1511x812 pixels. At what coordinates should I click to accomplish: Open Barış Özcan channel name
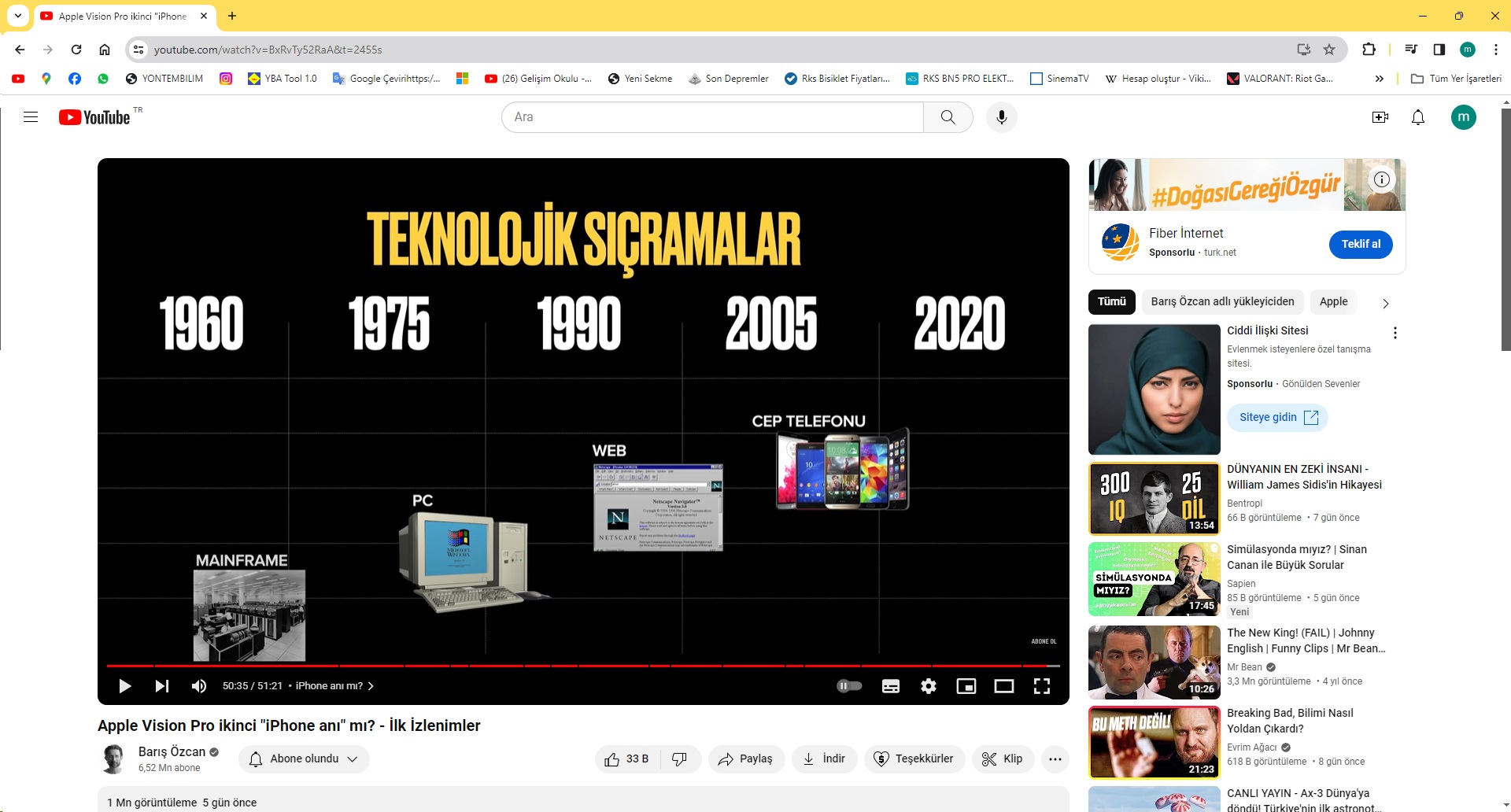pos(172,751)
